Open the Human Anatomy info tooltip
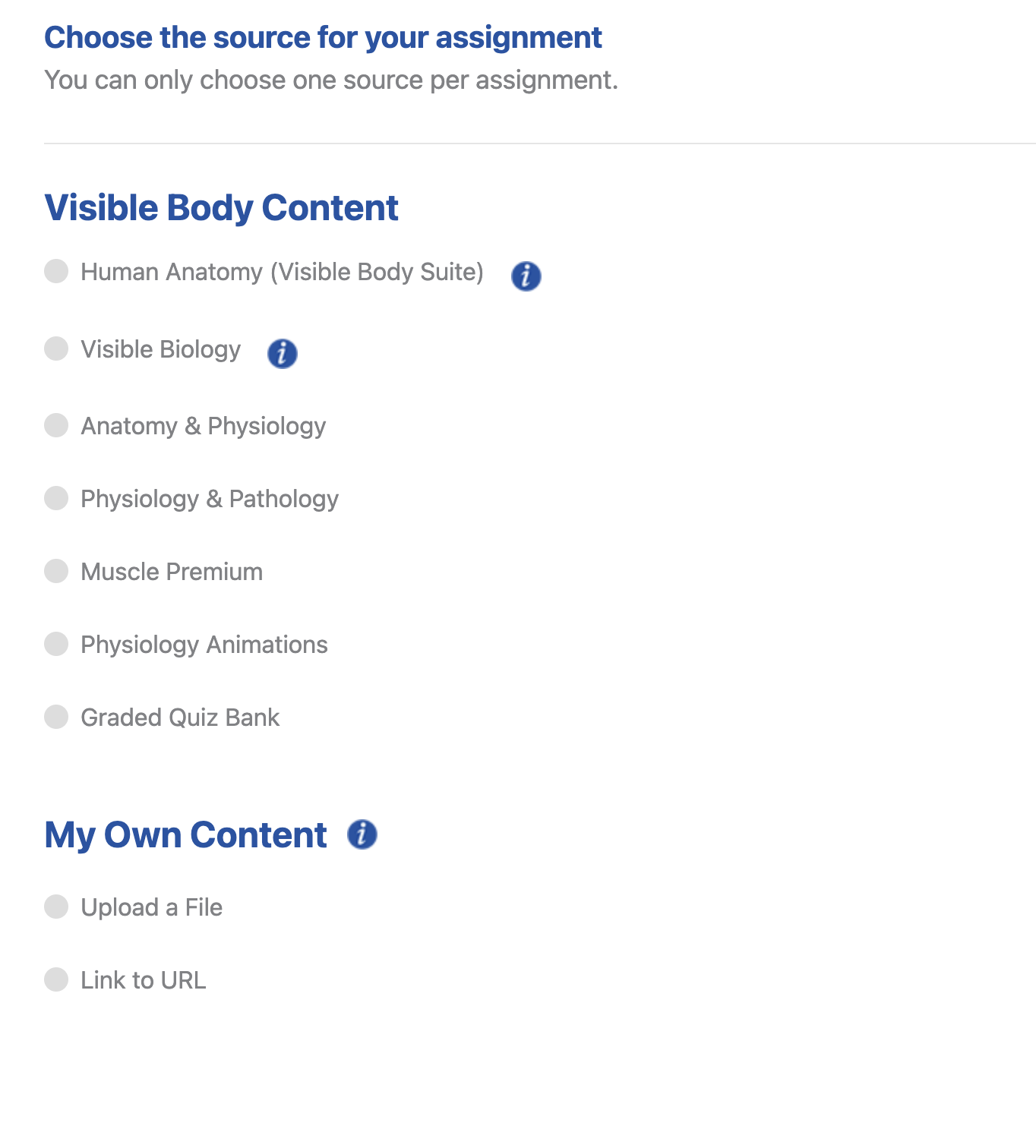The image size is (1036, 1148). [526, 276]
